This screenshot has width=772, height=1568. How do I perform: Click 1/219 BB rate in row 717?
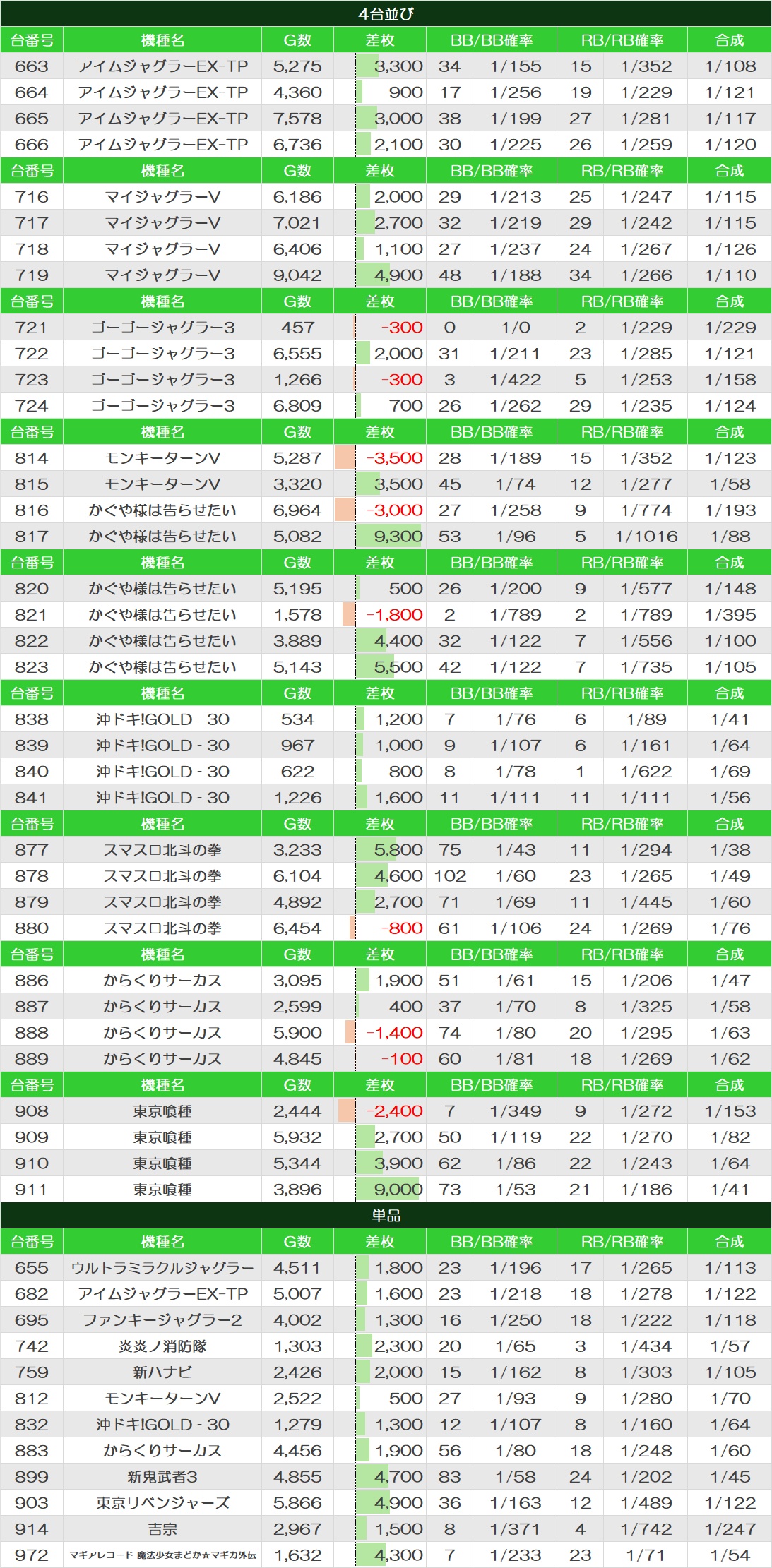click(x=516, y=223)
